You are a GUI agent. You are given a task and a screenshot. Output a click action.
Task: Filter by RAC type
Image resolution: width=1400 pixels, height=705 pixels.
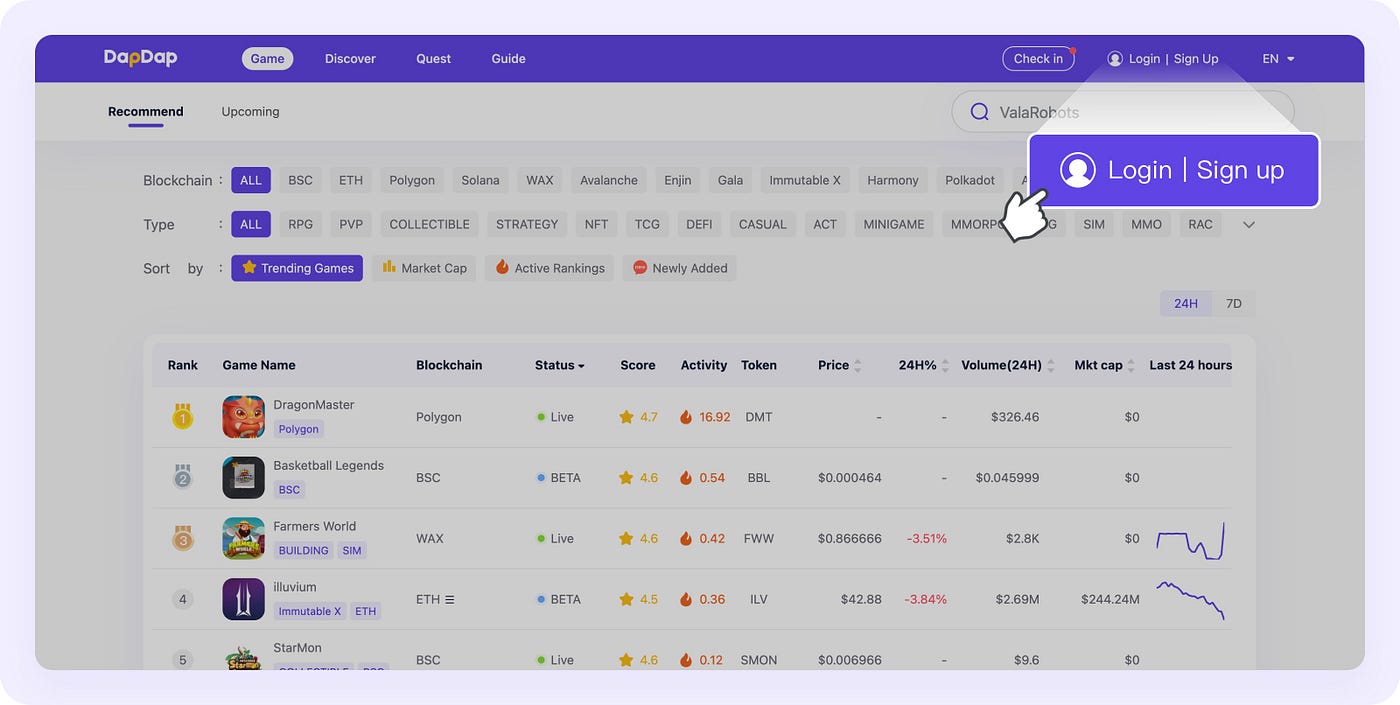click(1201, 224)
